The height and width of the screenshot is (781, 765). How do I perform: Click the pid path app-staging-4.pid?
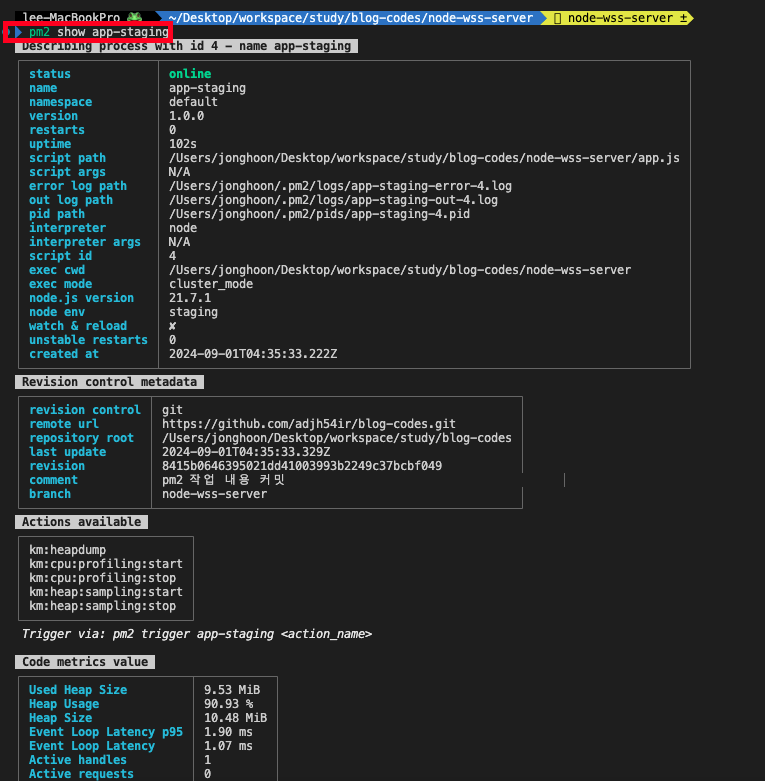[319, 214]
